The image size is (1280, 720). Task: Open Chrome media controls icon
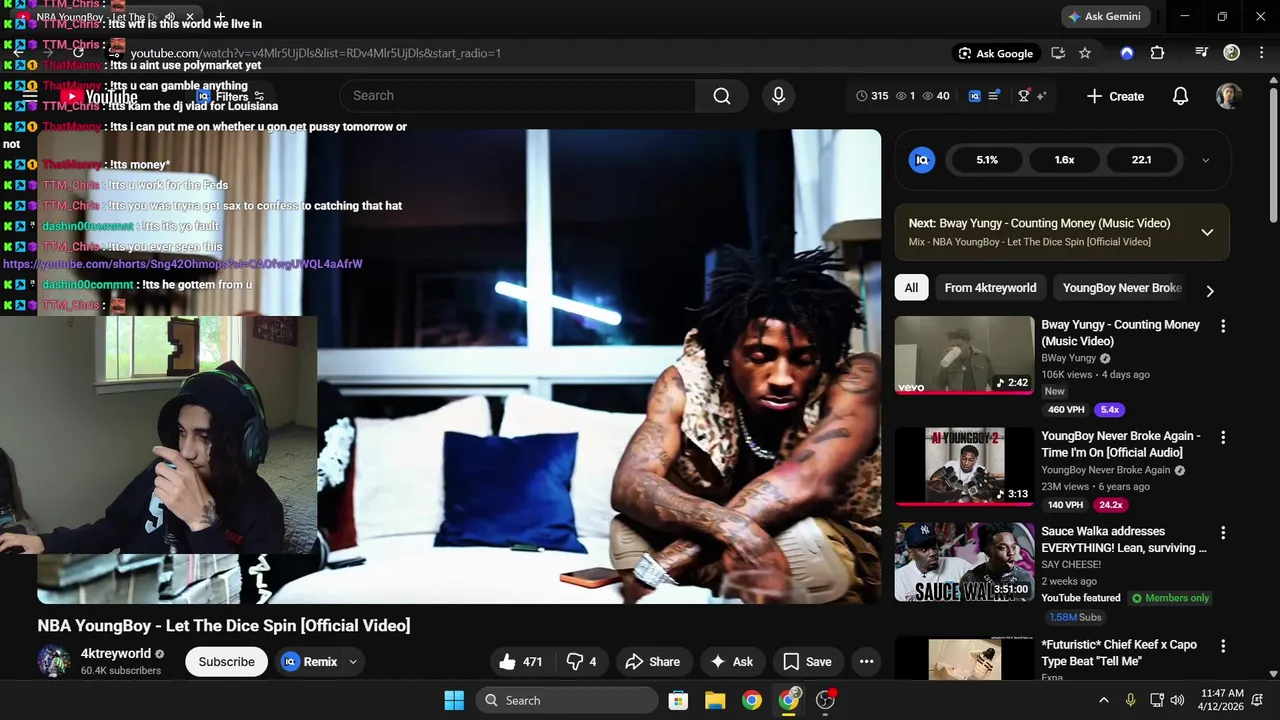pos(1202,53)
